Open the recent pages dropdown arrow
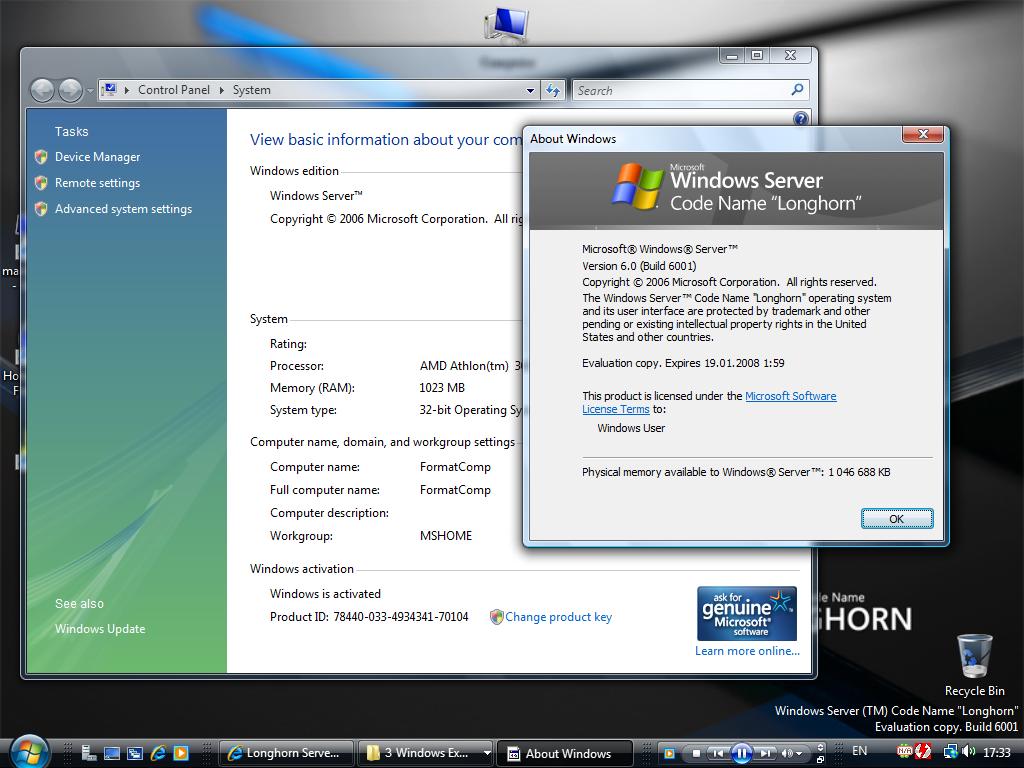Screen dimensions: 1024x768 (90, 91)
